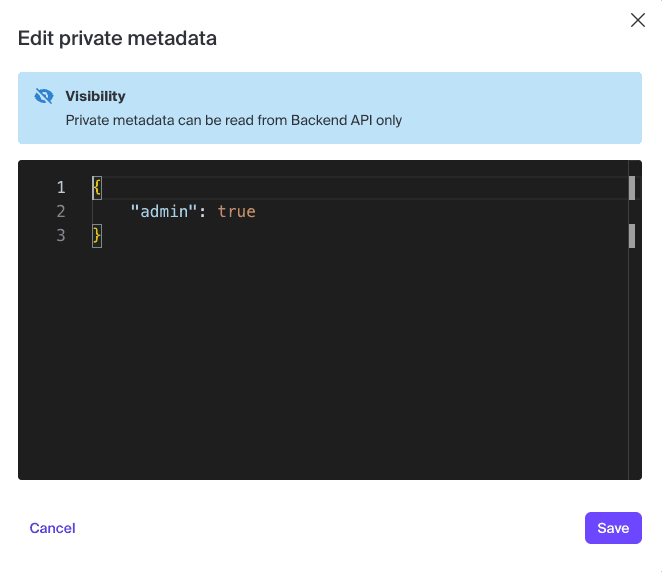Image resolution: width=662 pixels, height=572 pixels.
Task: Close the Edit private metadata dialog
Action: (x=638, y=20)
